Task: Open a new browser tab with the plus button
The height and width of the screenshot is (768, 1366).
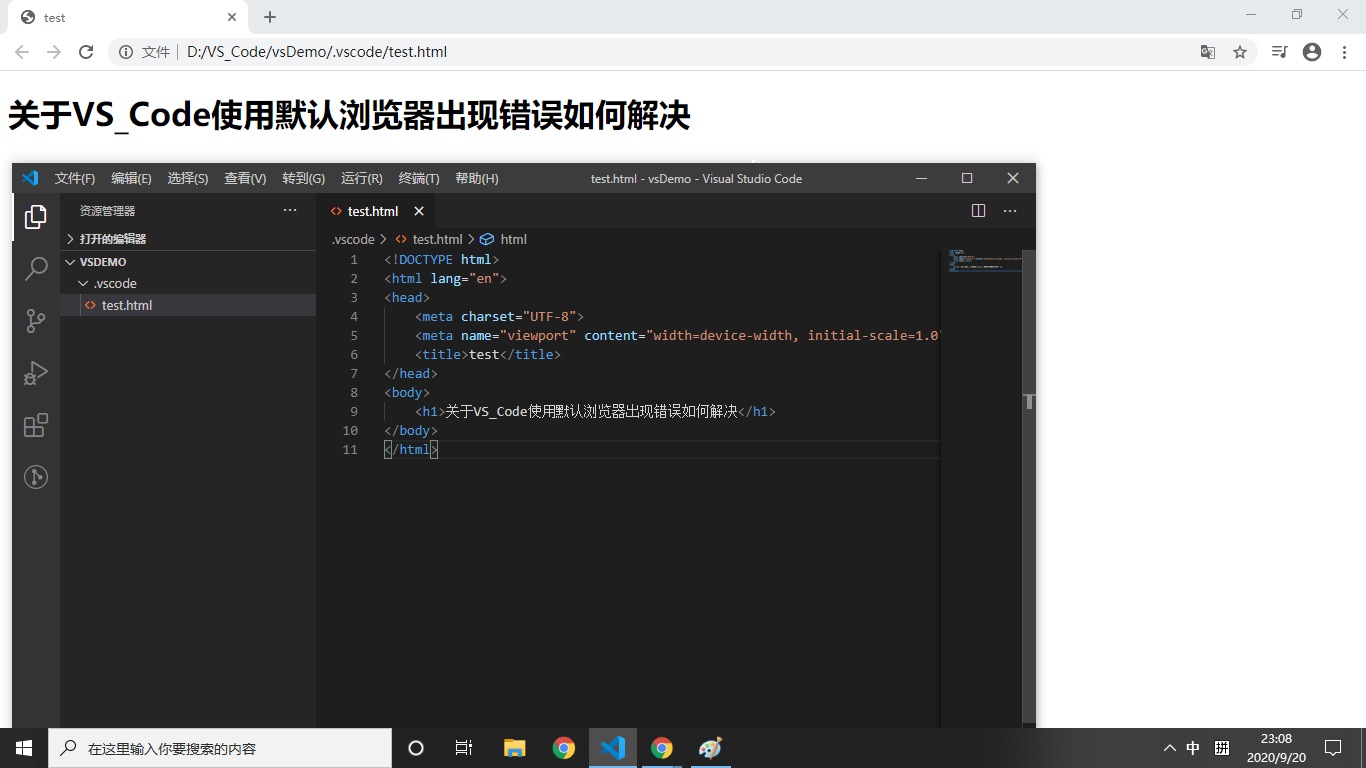Action: coord(268,16)
